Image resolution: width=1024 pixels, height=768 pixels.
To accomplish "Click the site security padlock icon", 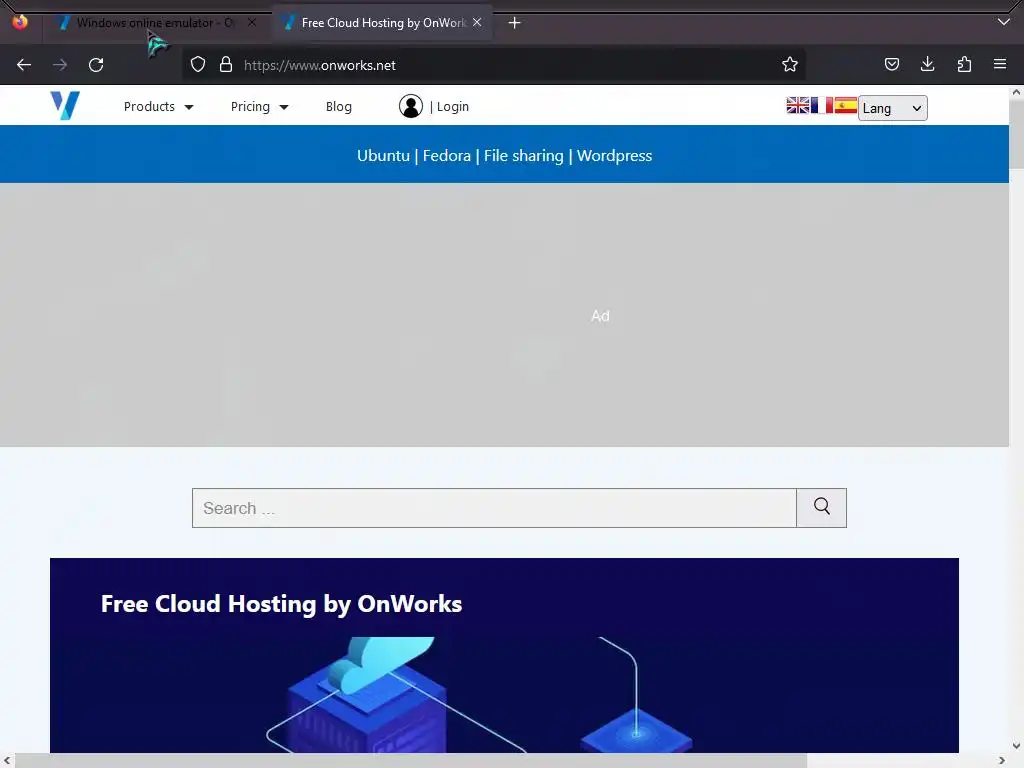I will 226,64.
